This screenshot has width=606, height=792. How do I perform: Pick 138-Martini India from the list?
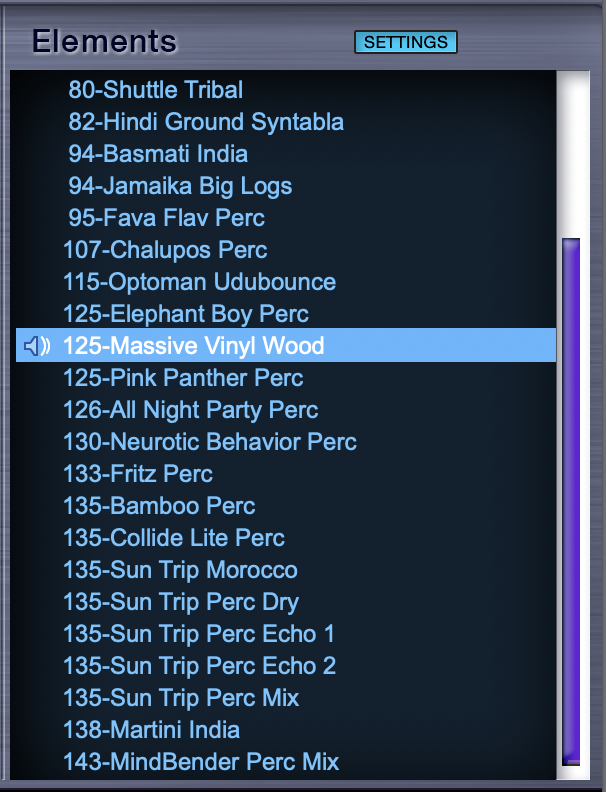point(151,730)
